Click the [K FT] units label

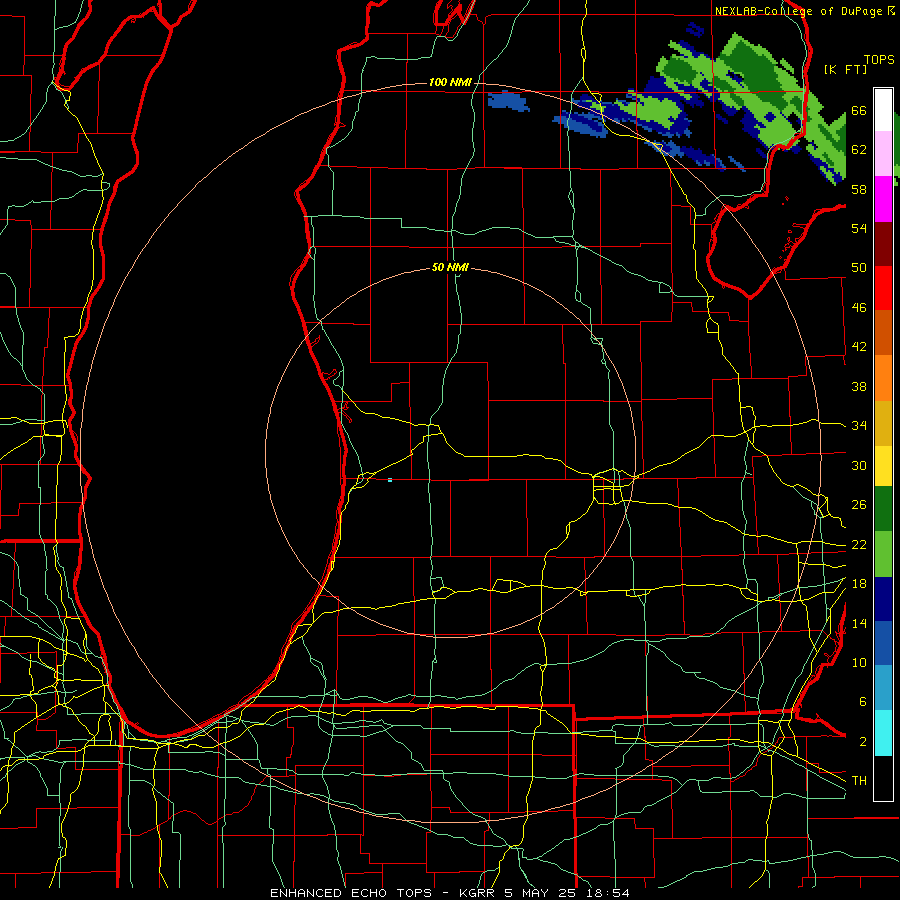click(x=845, y=69)
